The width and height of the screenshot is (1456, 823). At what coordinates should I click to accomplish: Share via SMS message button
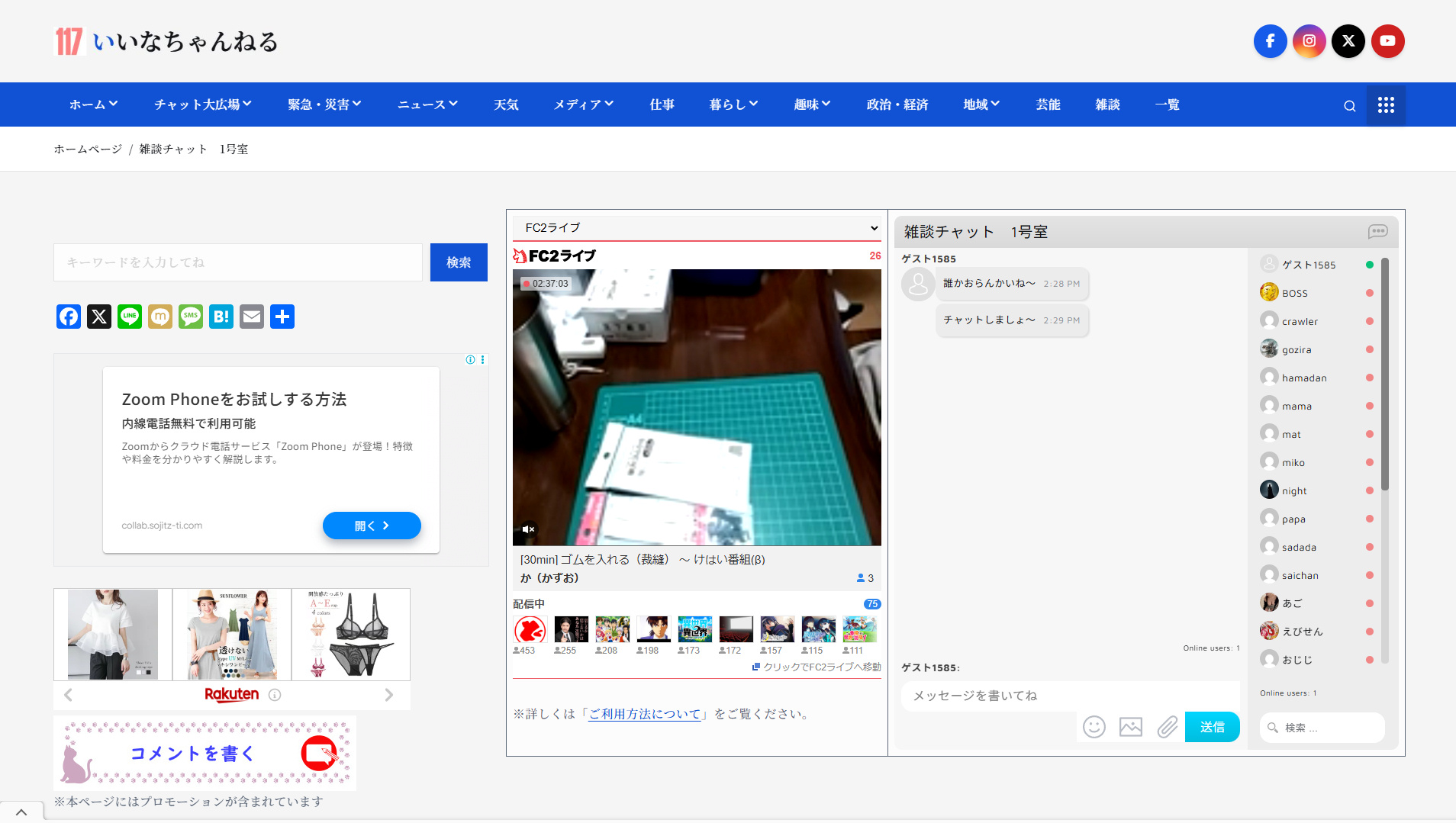coord(191,317)
